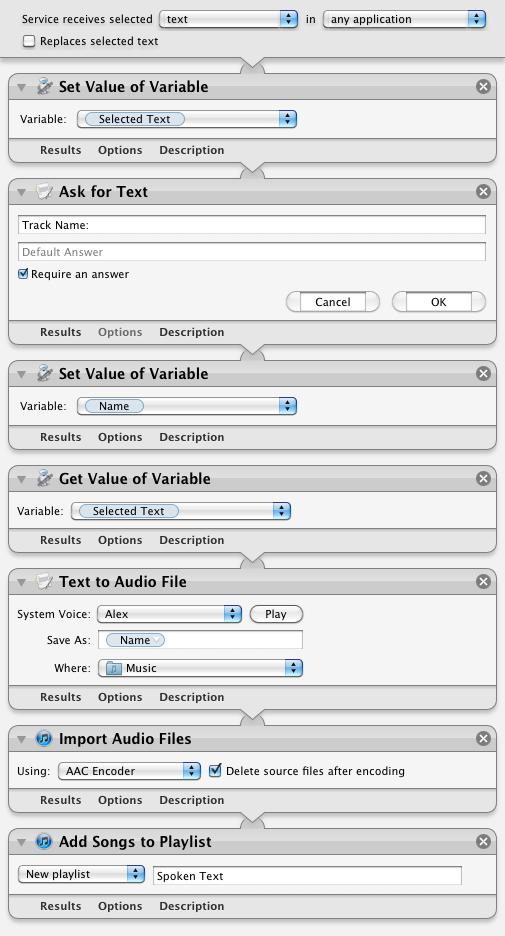The image size is (505, 936).
Task: Click the Import Audio Files iTunes icon
Action: [44, 738]
